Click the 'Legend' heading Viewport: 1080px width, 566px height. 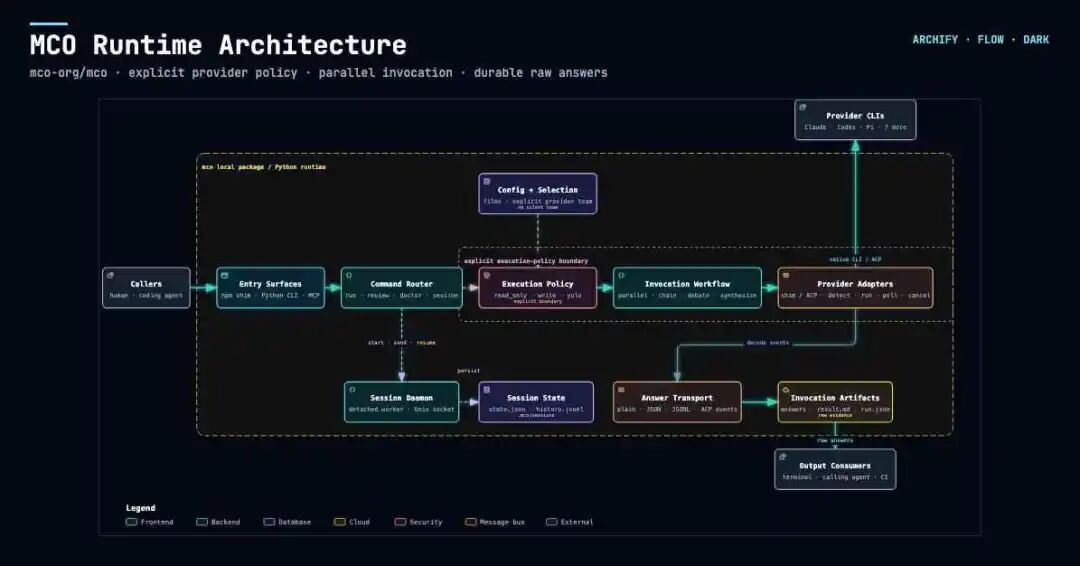point(141,508)
